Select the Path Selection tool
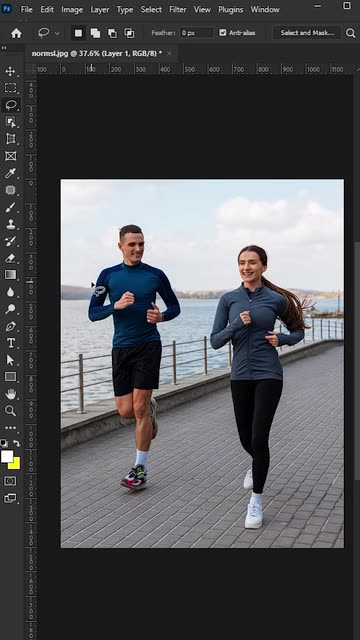The width and height of the screenshot is (360, 640). [x=10, y=360]
